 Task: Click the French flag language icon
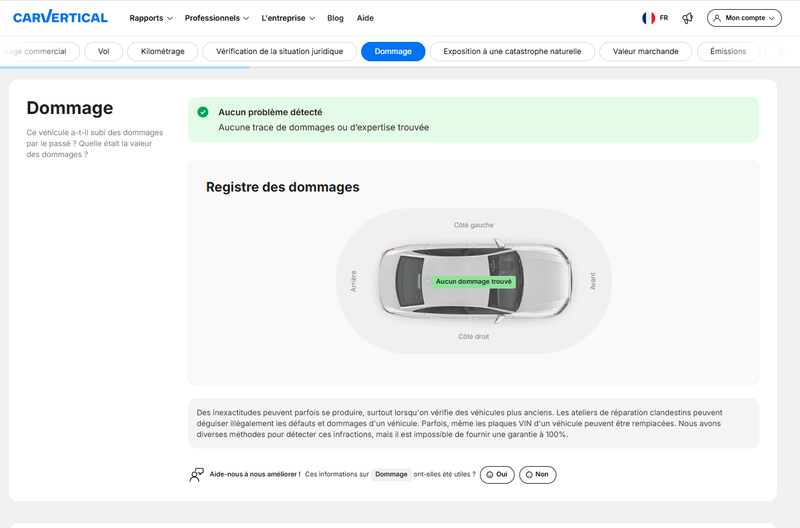coord(648,18)
